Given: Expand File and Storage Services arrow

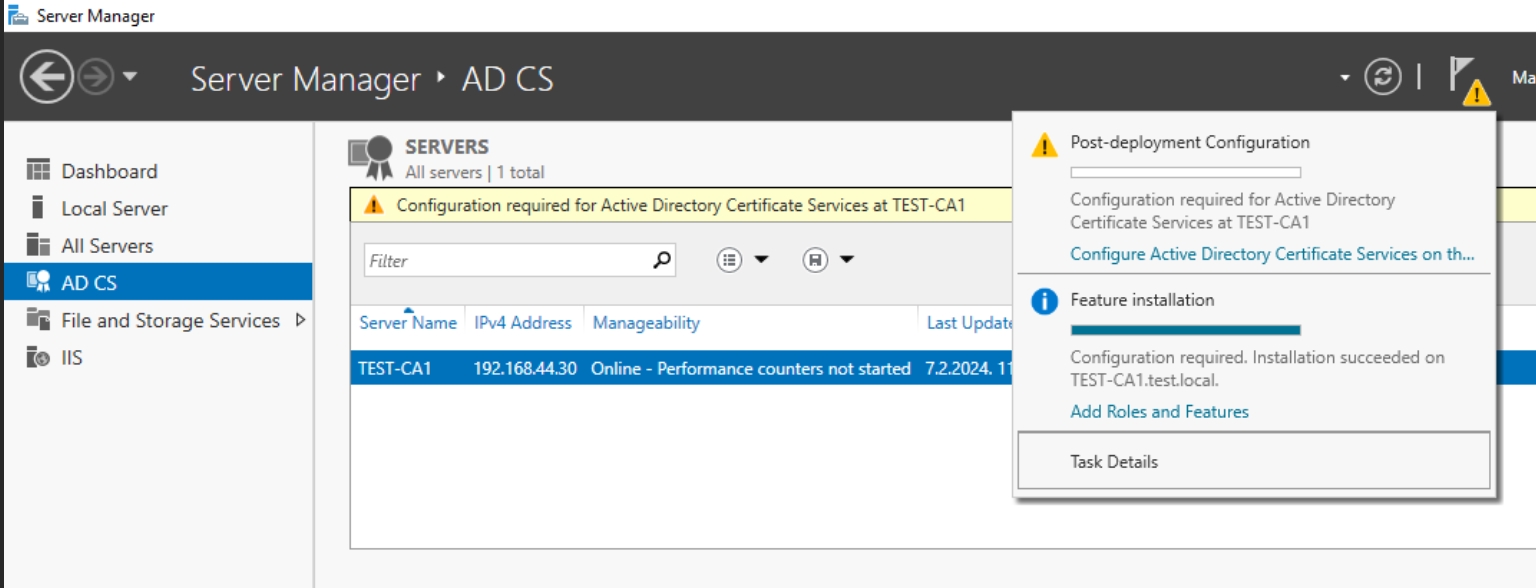Looking at the screenshot, I should 300,320.
